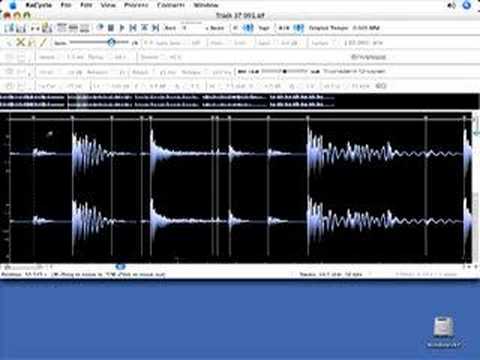Click the first toolbar icon at far left
This screenshot has width=480, height=360.
pyautogui.click(x=10, y=28)
